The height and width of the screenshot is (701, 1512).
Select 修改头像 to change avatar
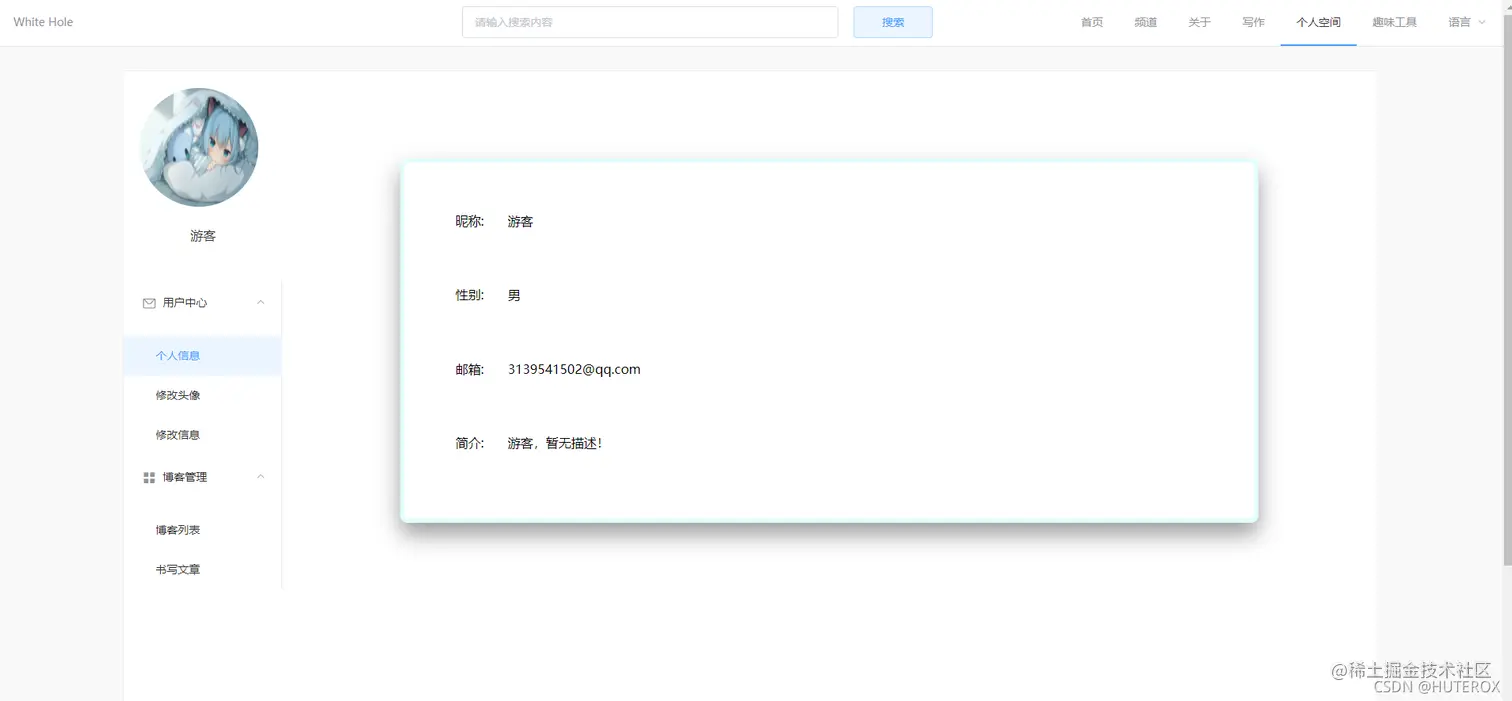point(178,394)
